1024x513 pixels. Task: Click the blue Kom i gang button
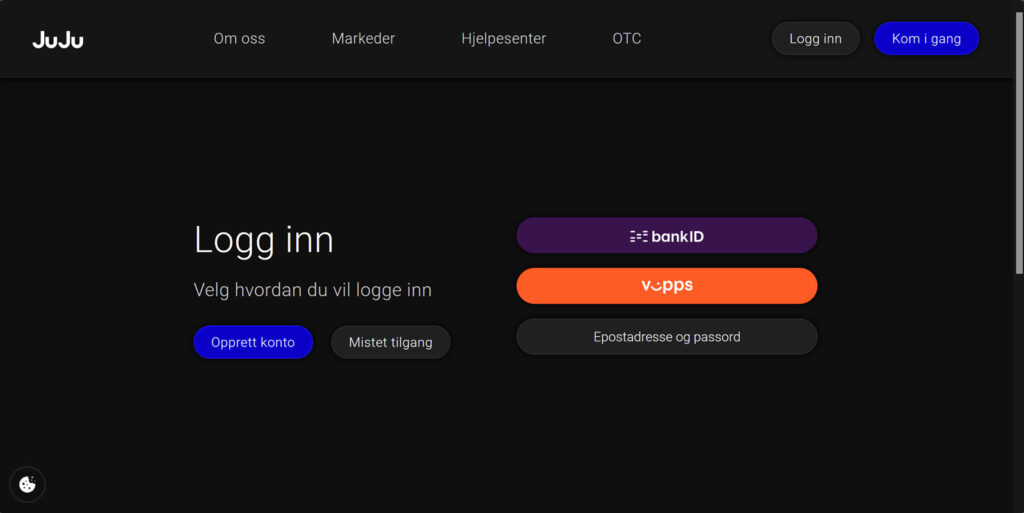926,39
